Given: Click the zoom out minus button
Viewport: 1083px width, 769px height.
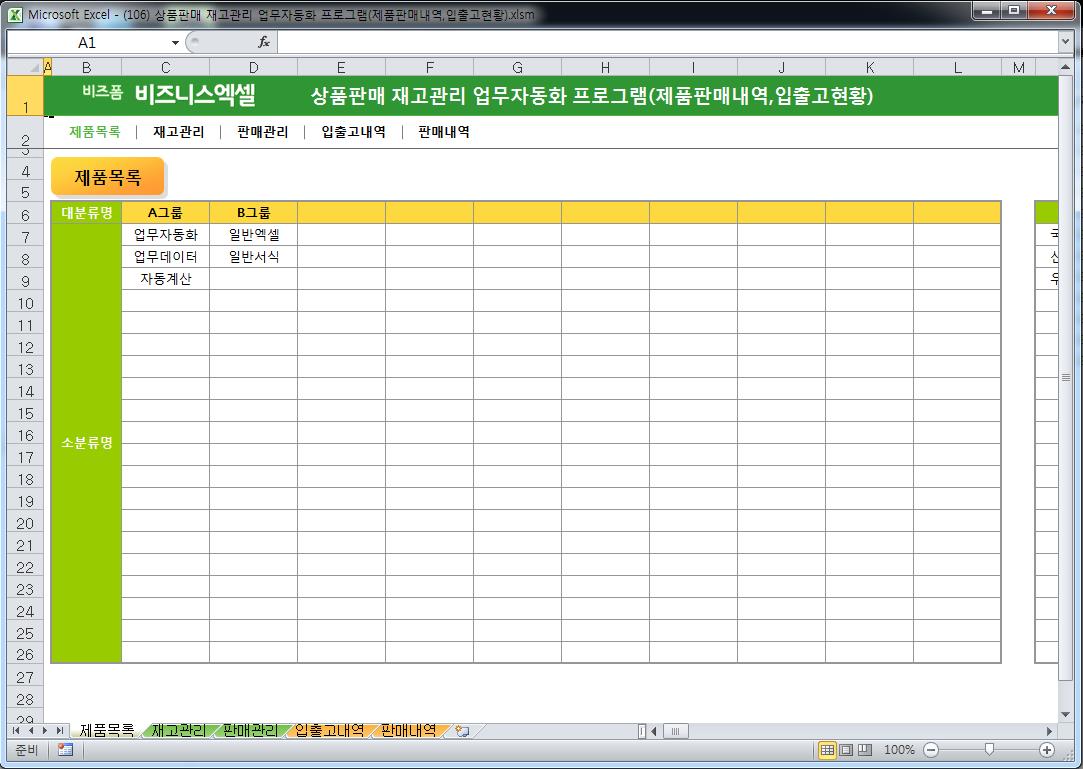Looking at the screenshot, I should pos(931,750).
